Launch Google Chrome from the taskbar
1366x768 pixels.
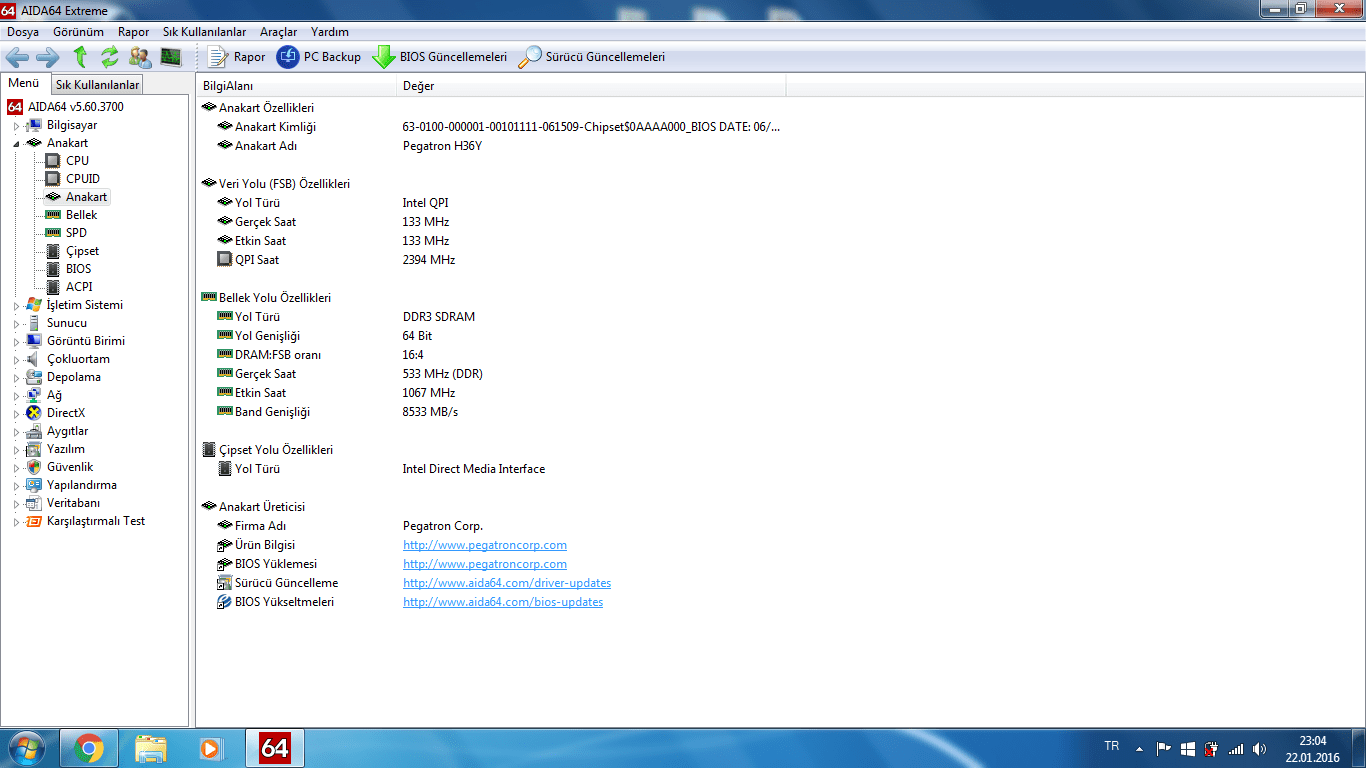click(89, 748)
